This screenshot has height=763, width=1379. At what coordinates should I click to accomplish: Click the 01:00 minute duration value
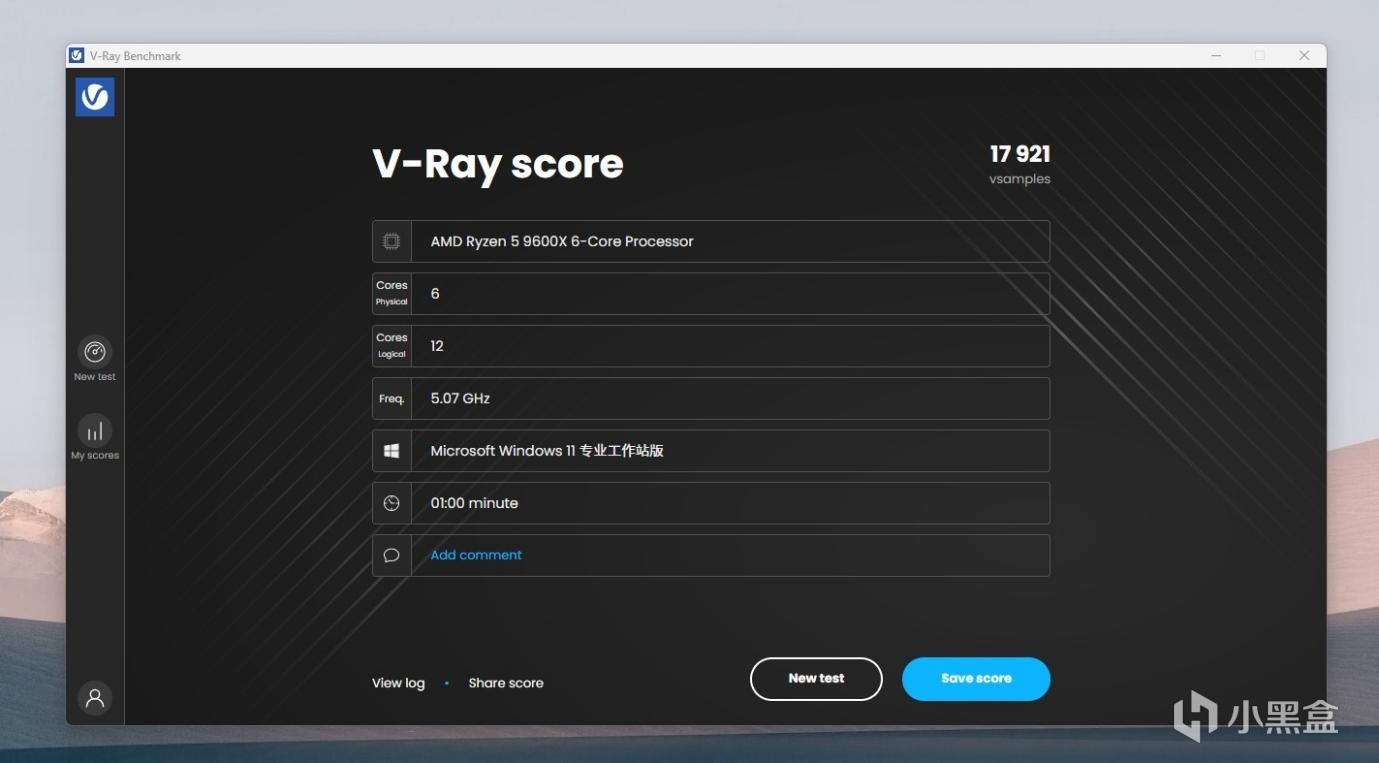pos(474,503)
